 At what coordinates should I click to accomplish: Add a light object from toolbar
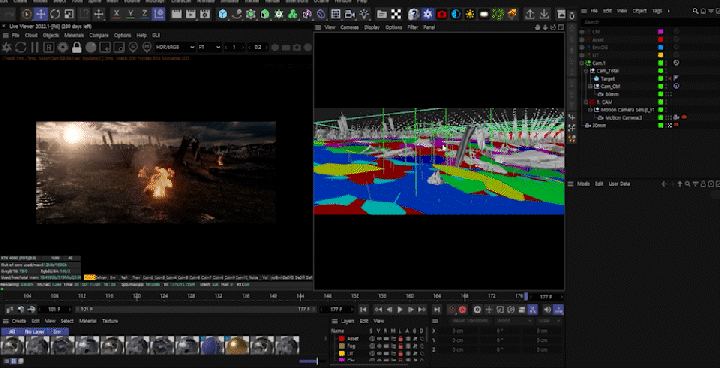(x=364, y=14)
